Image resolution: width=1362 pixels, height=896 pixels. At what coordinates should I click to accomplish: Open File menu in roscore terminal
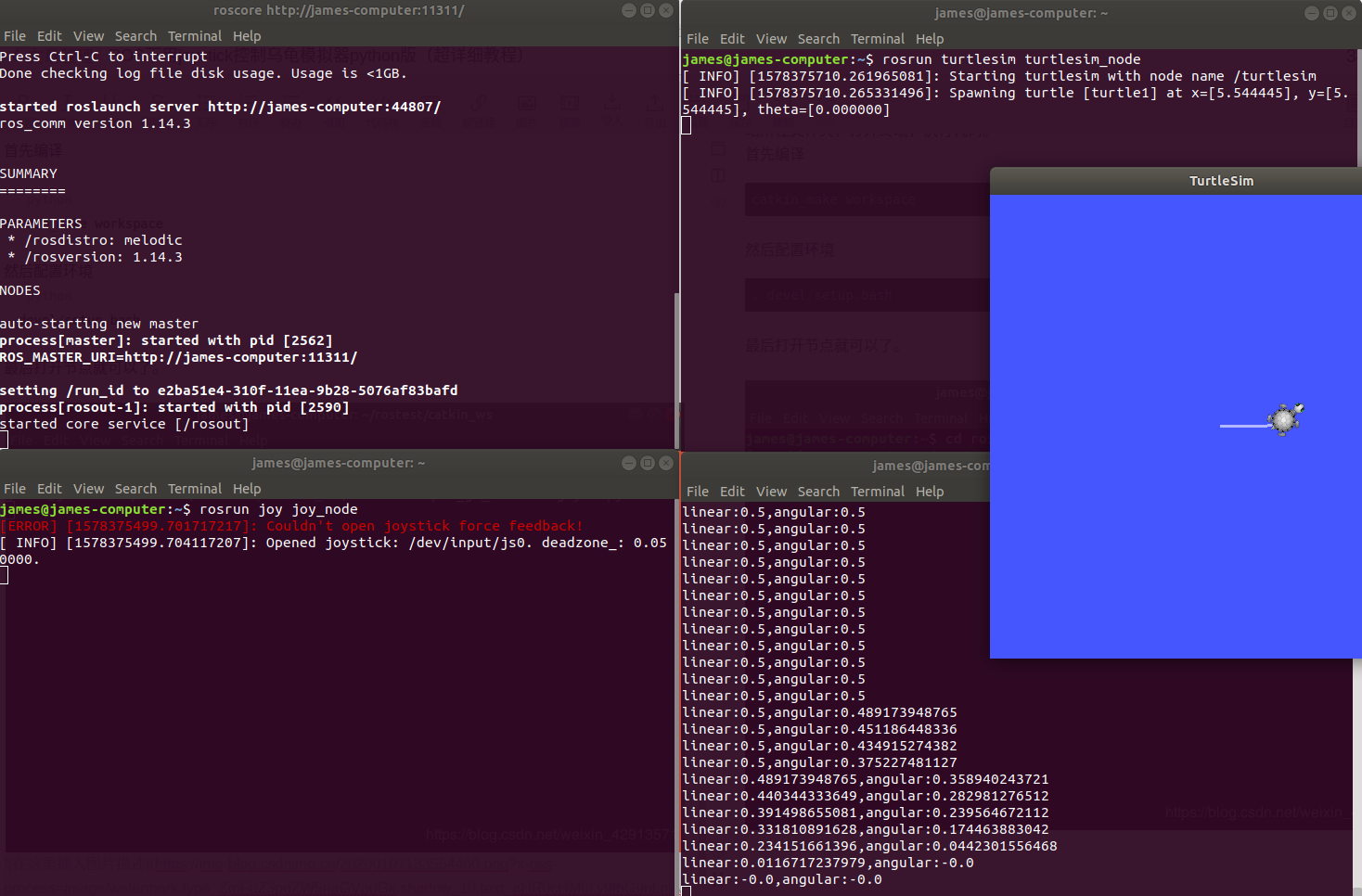(x=15, y=36)
